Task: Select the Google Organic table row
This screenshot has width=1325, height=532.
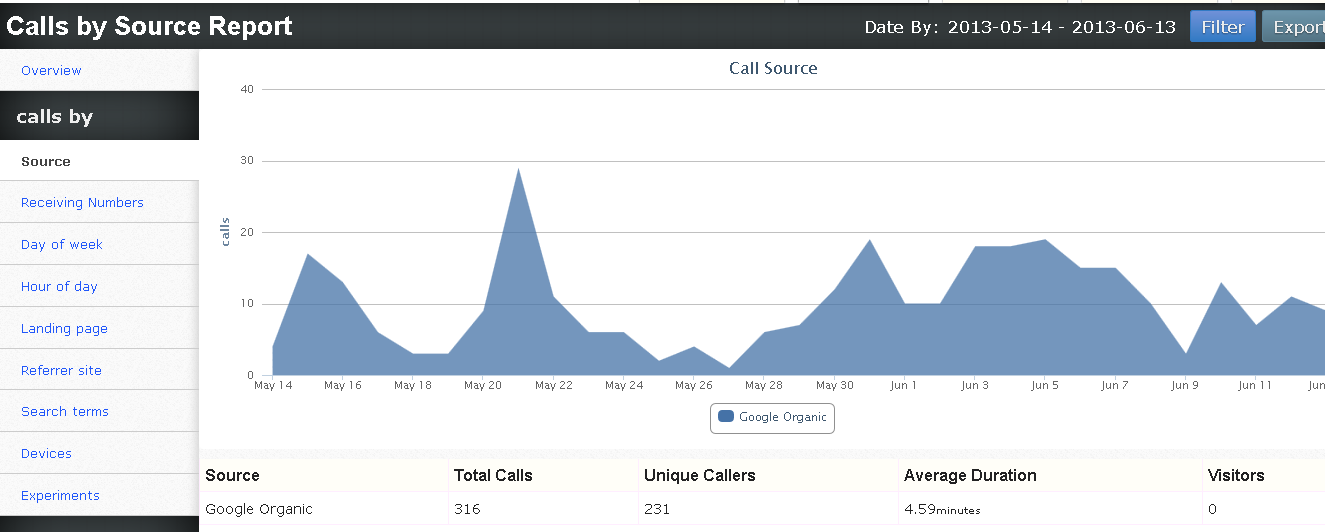Action: tap(259, 509)
